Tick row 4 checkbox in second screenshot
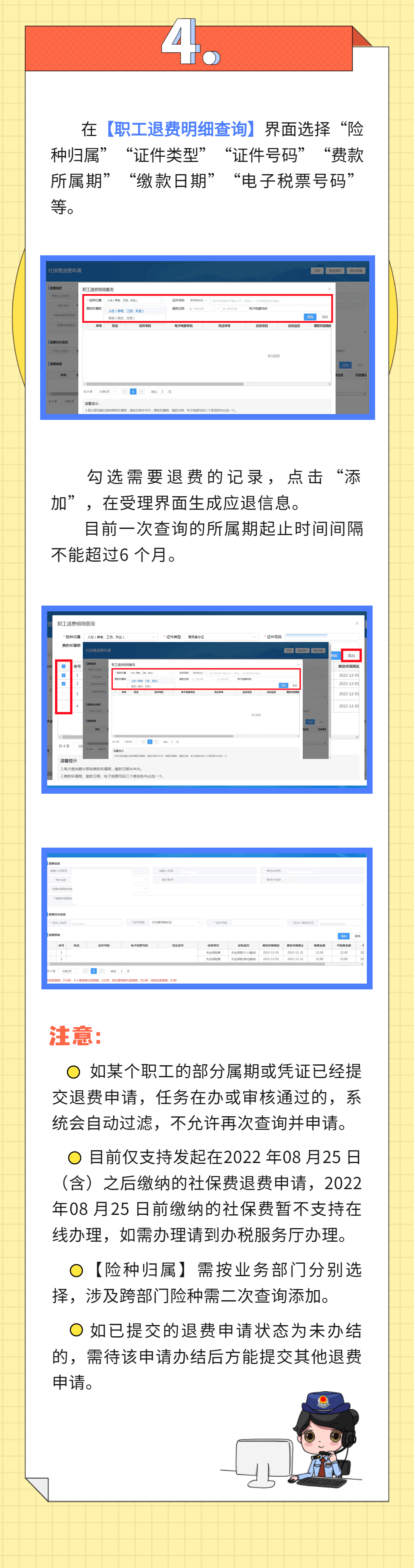 (x=64, y=706)
